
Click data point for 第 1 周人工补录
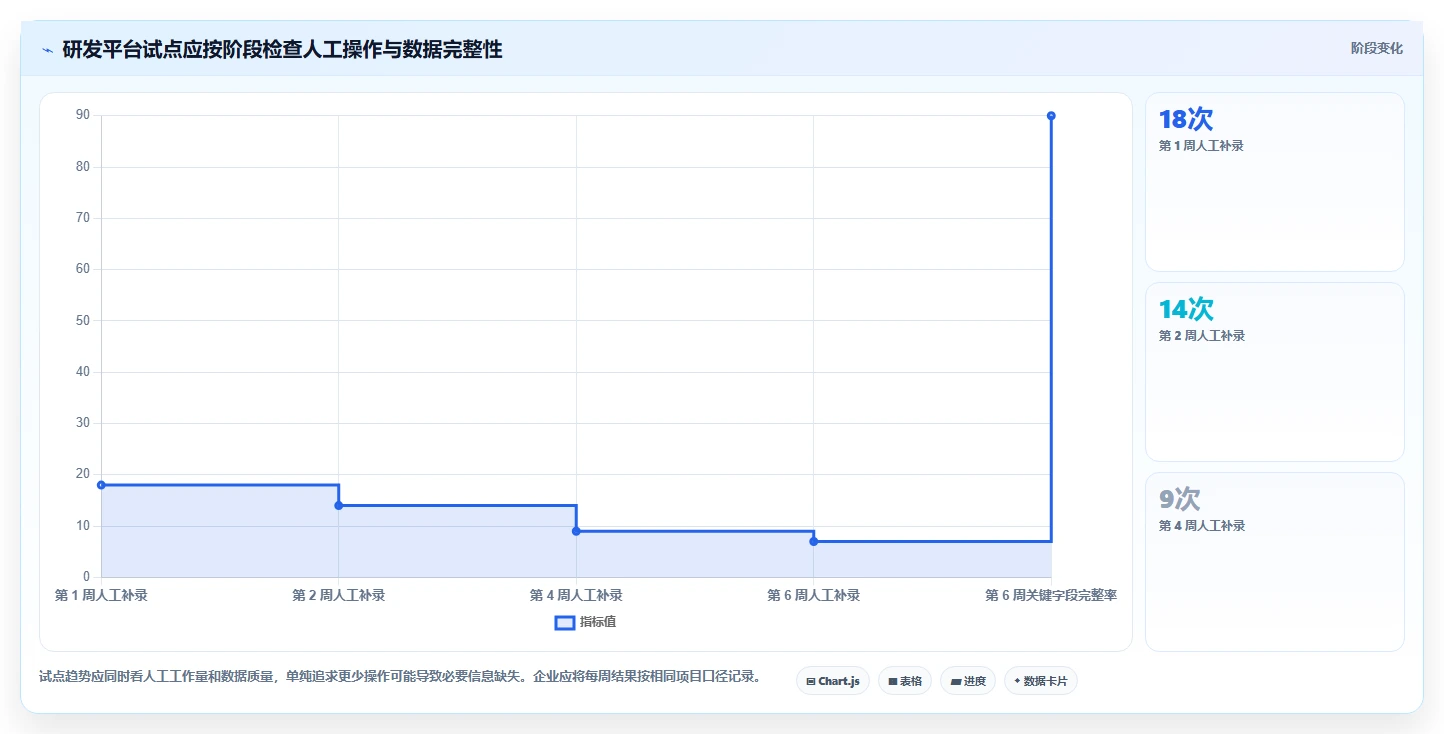(101, 485)
